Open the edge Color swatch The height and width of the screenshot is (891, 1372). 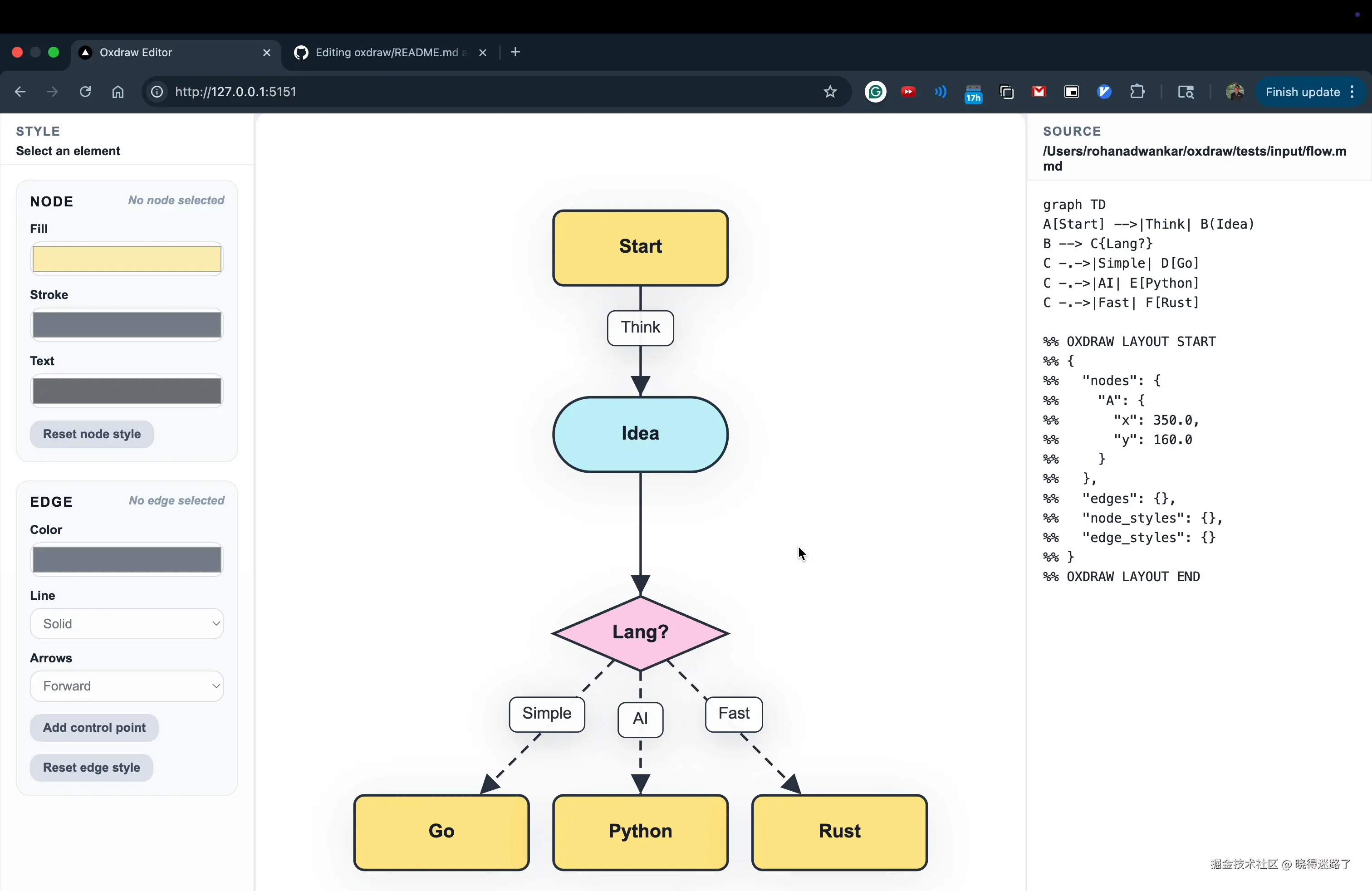point(127,560)
